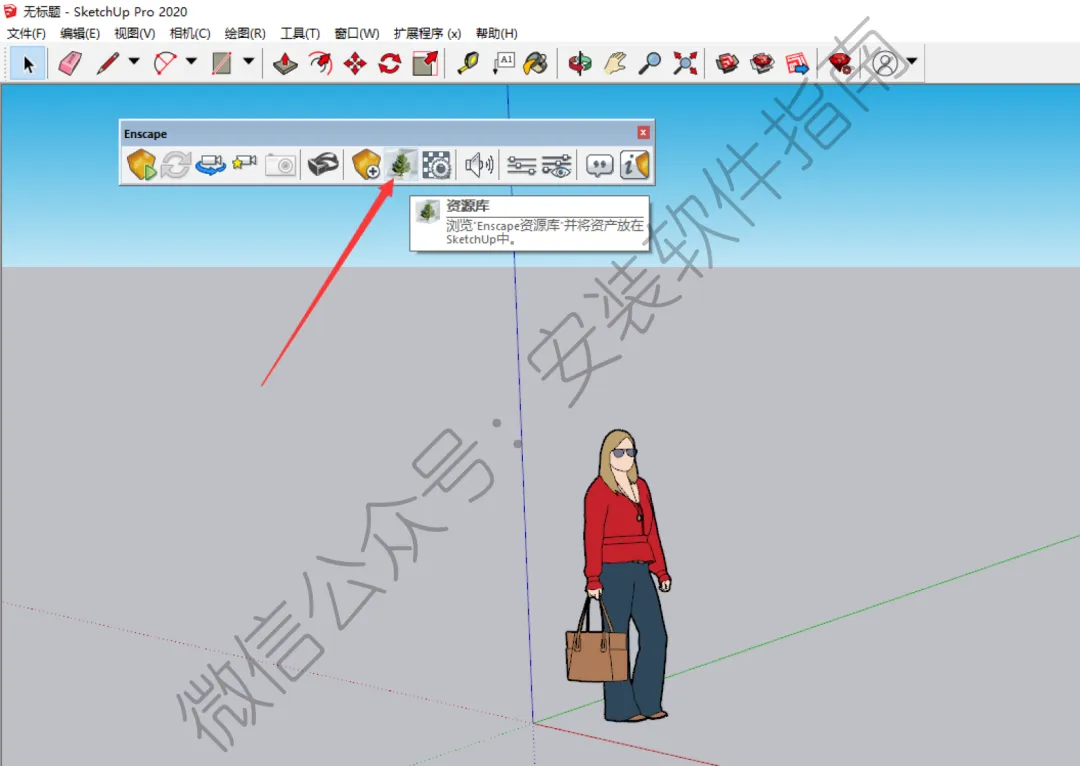Open the 编辑(E) menu
This screenshot has height=766, width=1080.
pyautogui.click(x=80, y=33)
